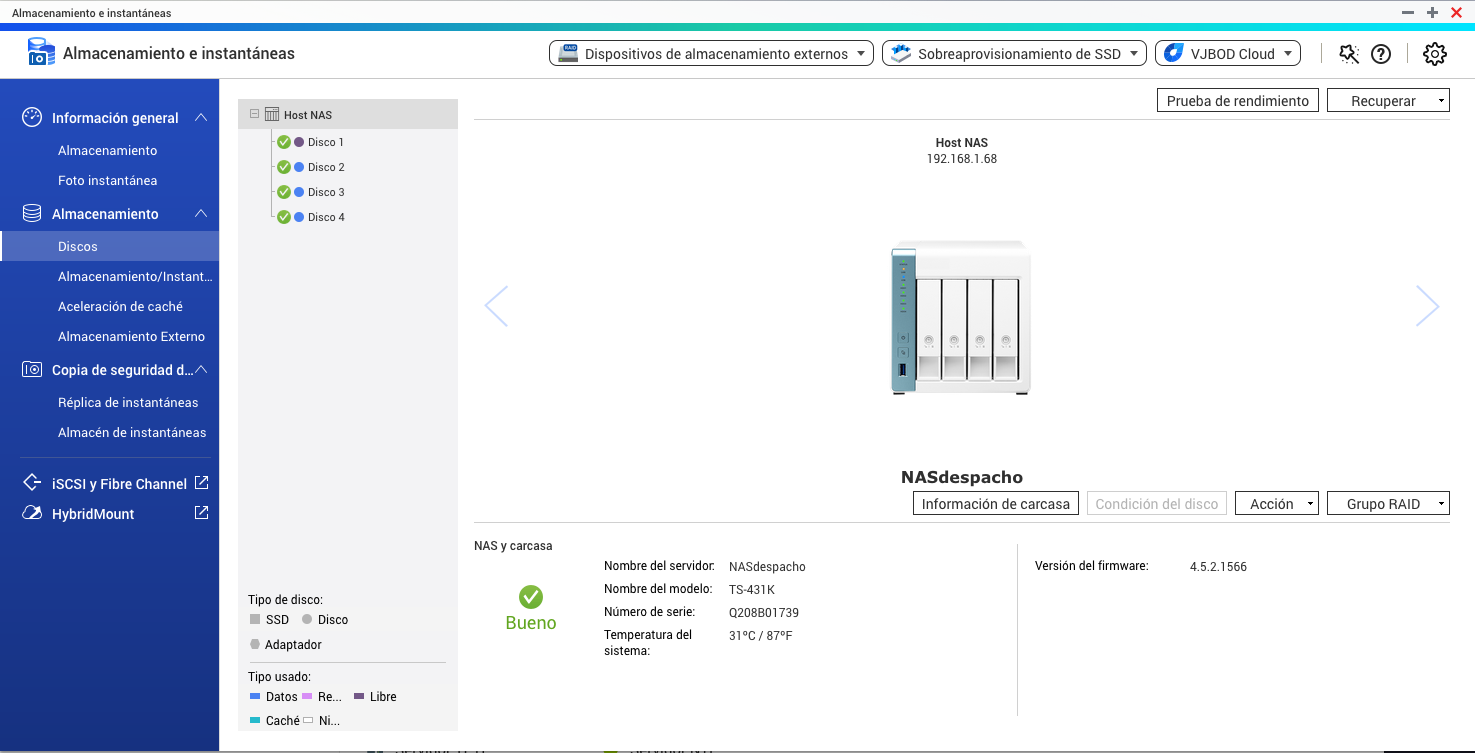Expand the Grupo RAID dropdown
The width and height of the screenshot is (1475, 753).
1387,504
